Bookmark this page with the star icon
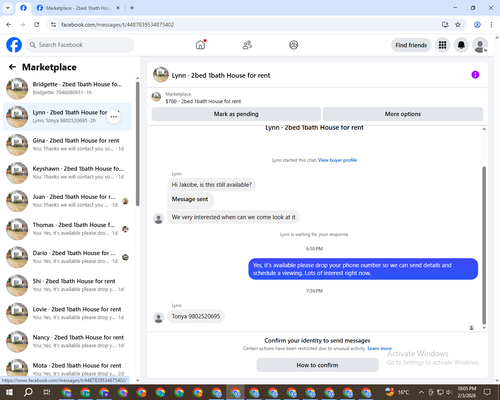Screen dimensions: 500x400 click(x=458, y=25)
